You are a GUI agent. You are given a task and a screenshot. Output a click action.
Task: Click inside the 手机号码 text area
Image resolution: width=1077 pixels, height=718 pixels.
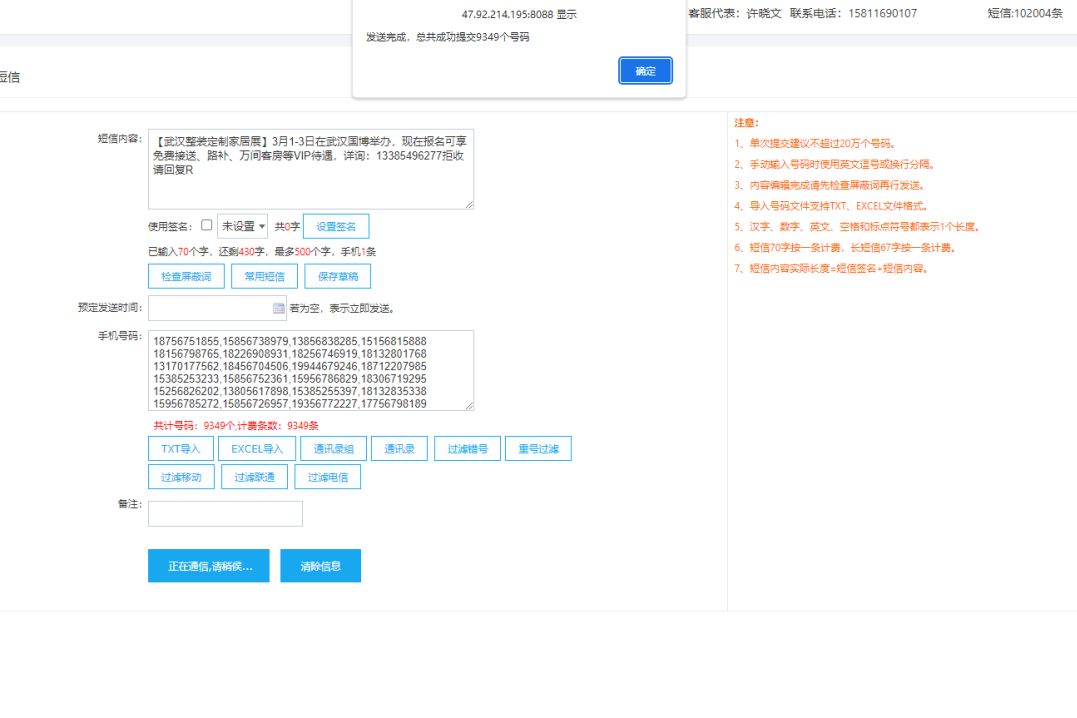tap(310, 370)
